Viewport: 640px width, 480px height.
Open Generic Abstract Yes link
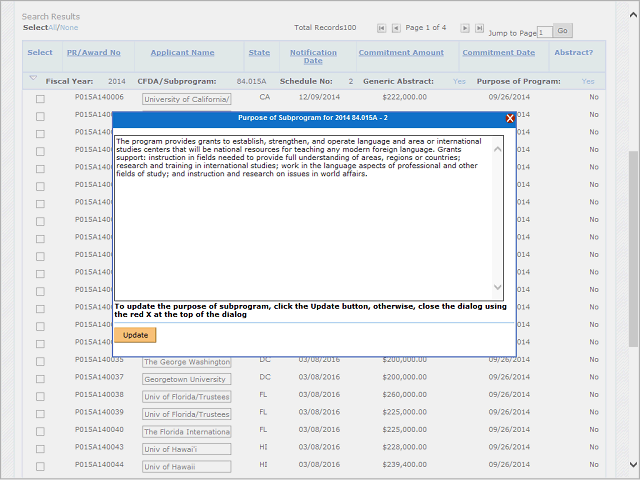458,81
